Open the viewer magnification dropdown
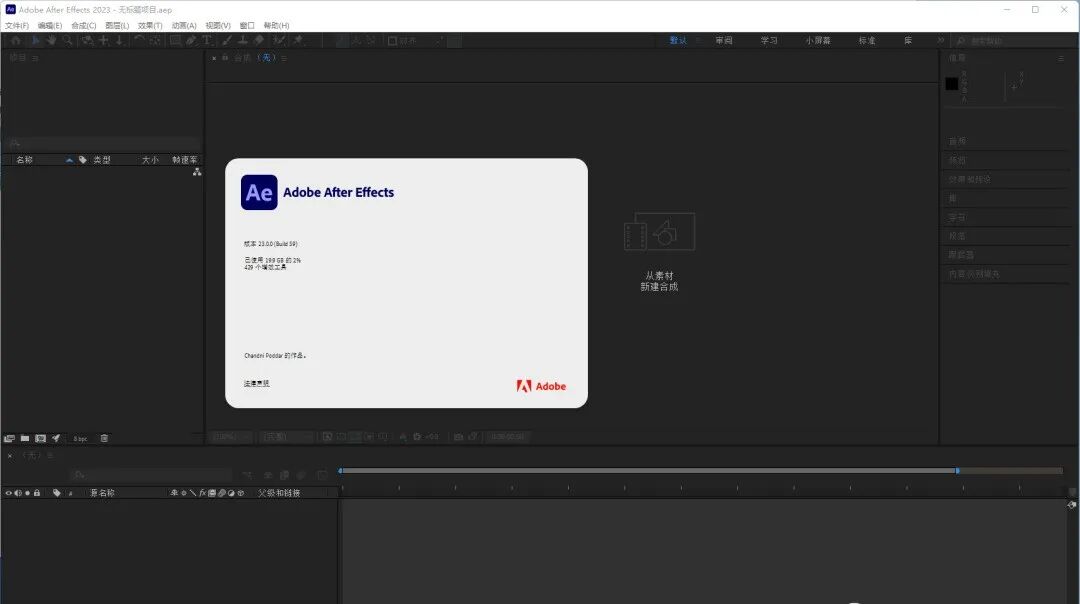 231,437
